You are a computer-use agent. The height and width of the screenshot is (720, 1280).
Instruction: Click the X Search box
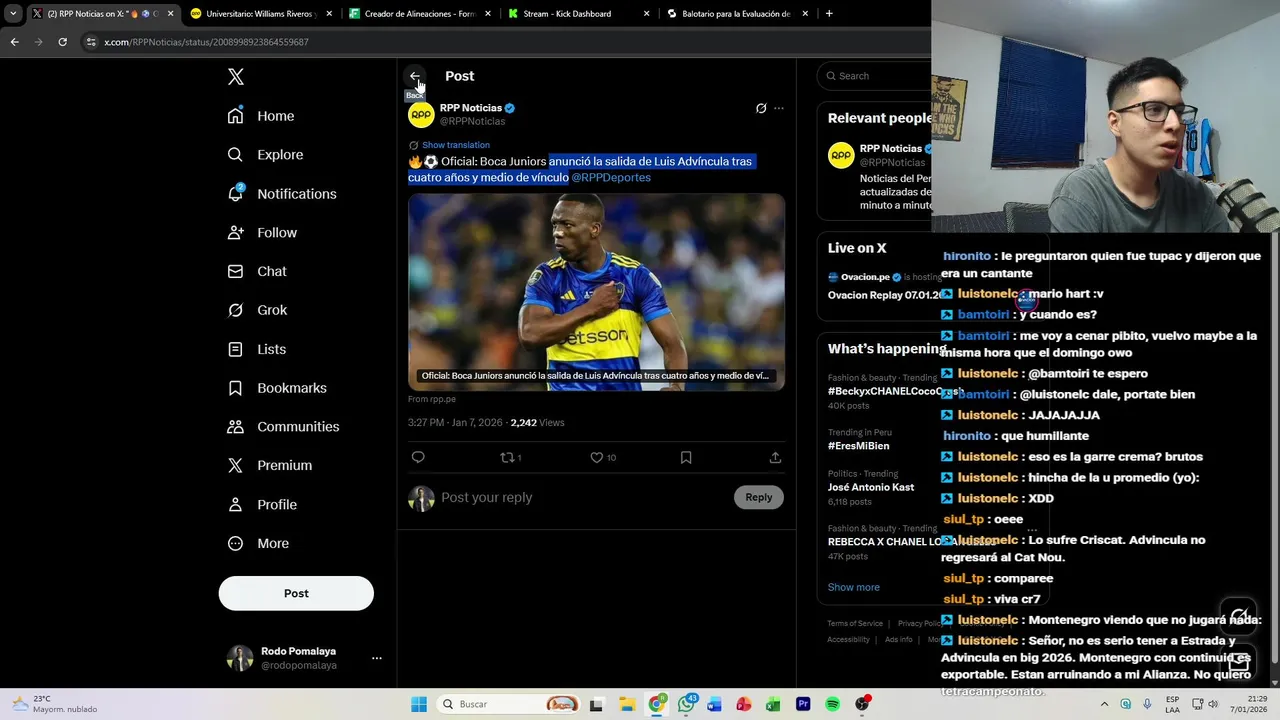coord(875,76)
